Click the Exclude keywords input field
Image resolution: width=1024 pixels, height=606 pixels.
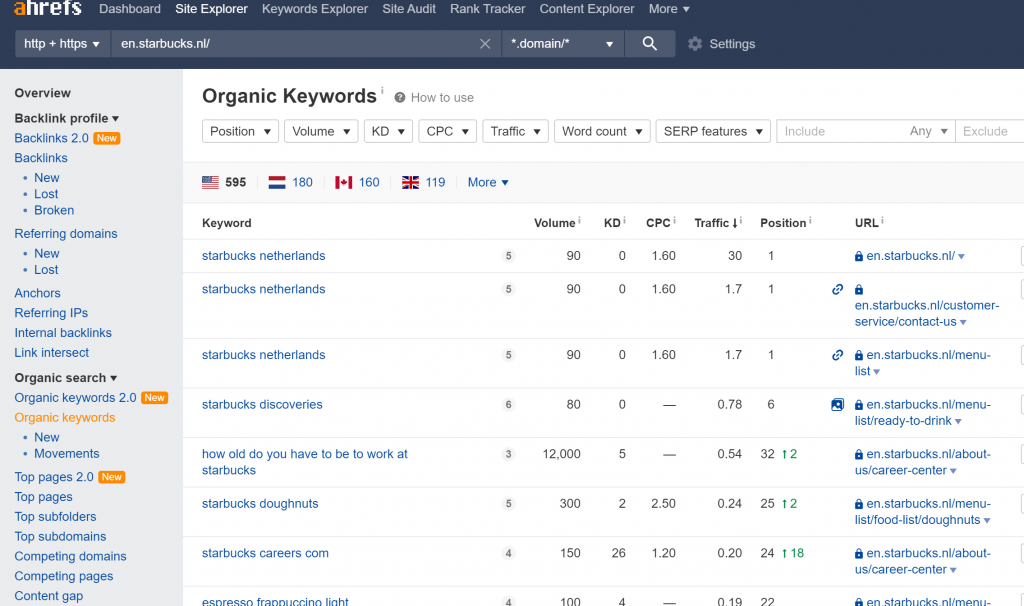[989, 131]
